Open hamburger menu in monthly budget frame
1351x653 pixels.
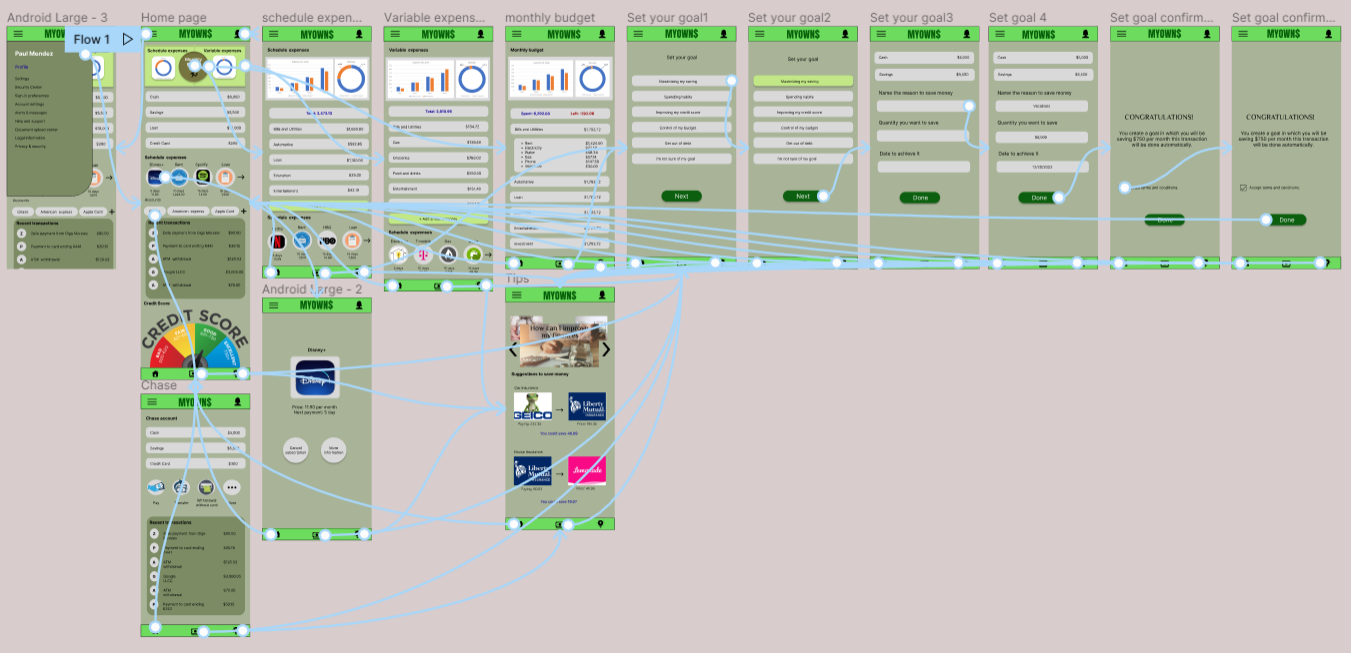point(515,34)
